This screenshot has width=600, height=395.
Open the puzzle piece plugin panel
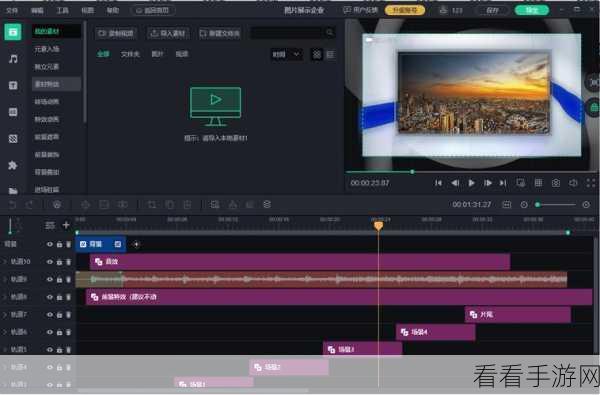click(13, 165)
